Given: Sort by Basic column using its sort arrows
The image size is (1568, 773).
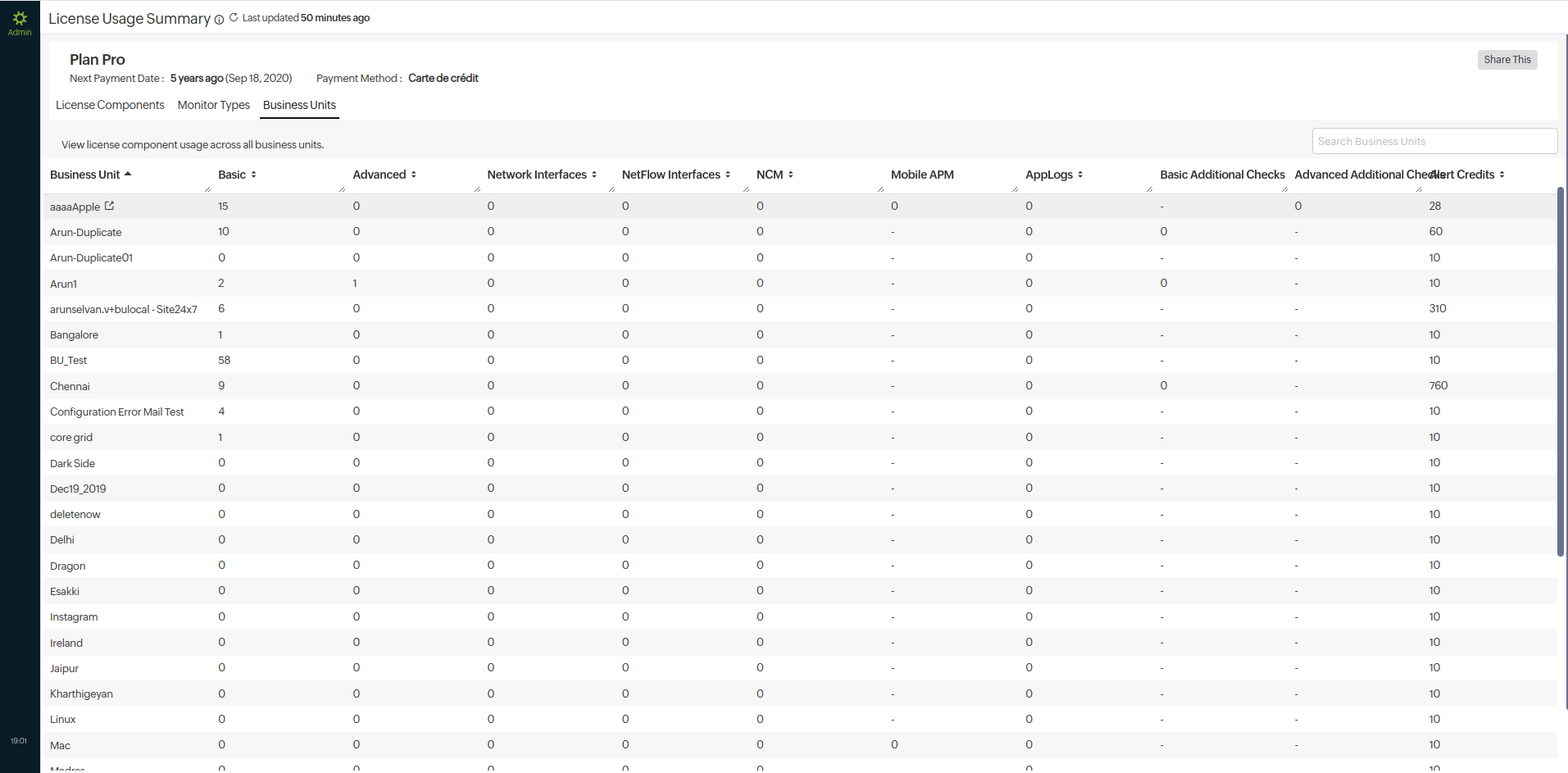Looking at the screenshot, I should [x=253, y=175].
